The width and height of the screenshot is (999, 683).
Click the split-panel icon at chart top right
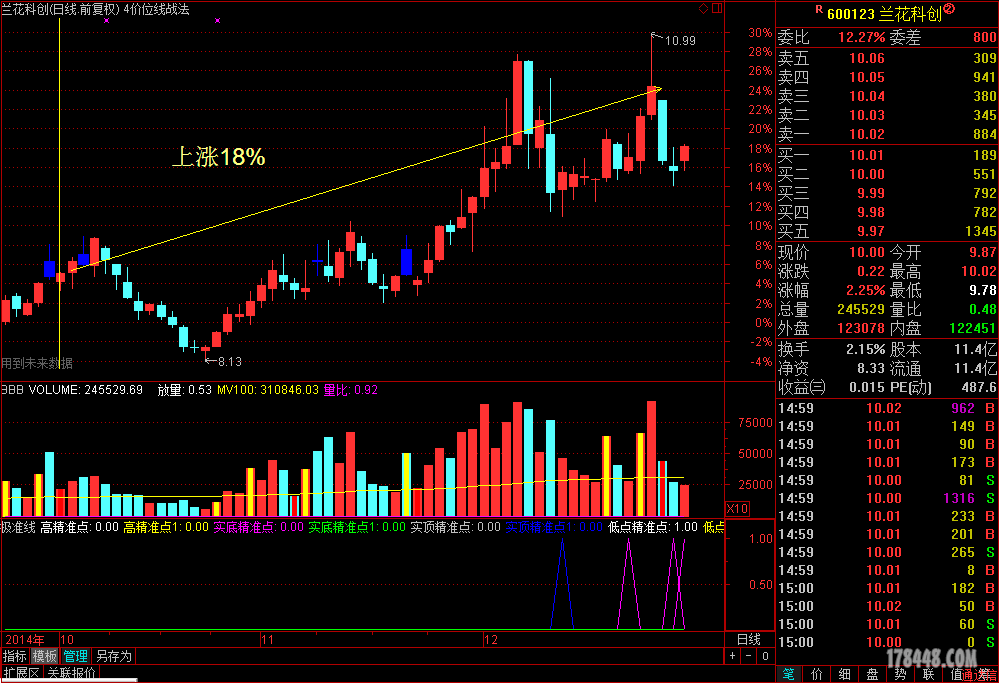click(716, 9)
